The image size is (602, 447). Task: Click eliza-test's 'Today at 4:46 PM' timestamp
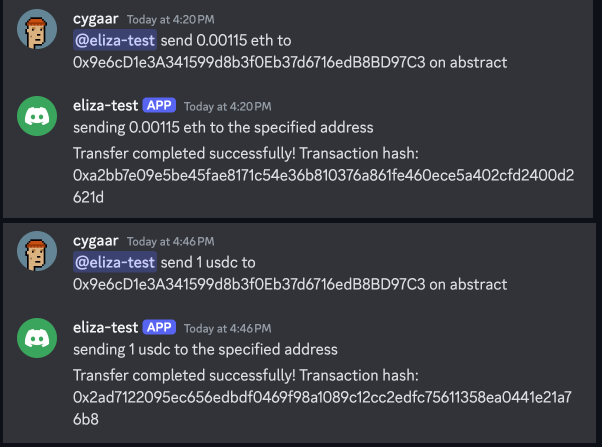click(228, 328)
